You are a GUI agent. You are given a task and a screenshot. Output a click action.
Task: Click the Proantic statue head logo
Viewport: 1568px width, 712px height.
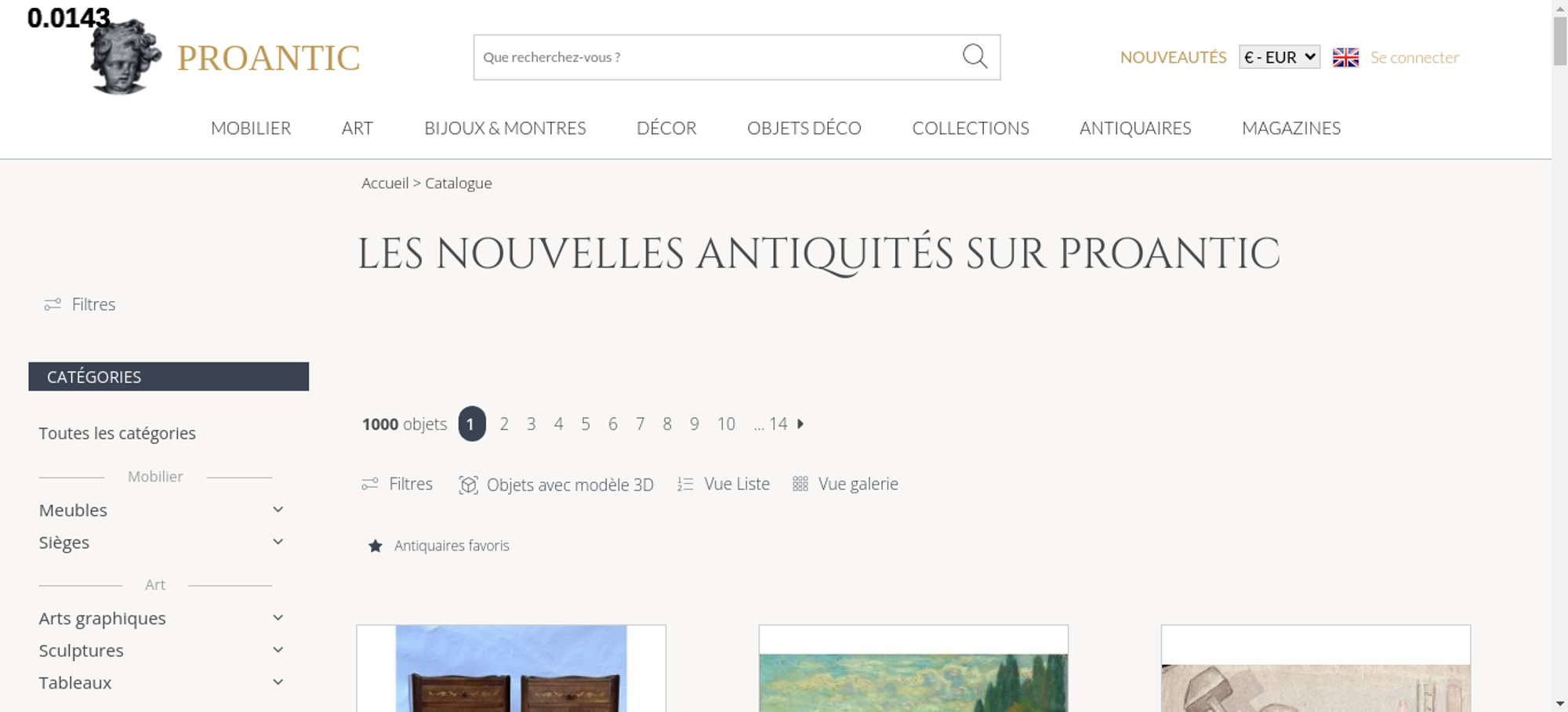pyautogui.click(x=125, y=57)
